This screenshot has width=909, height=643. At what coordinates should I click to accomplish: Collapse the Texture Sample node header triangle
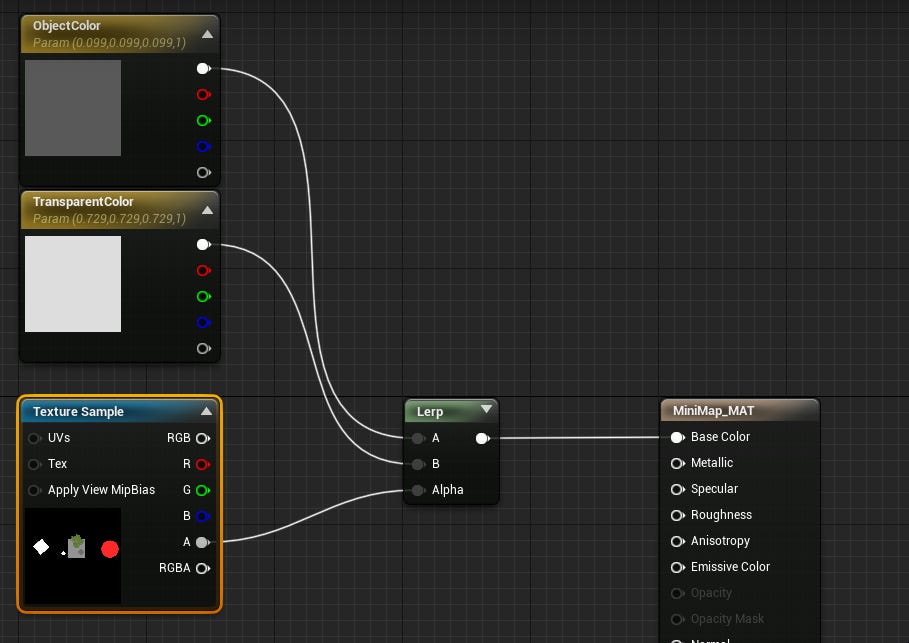tap(207, 410)
